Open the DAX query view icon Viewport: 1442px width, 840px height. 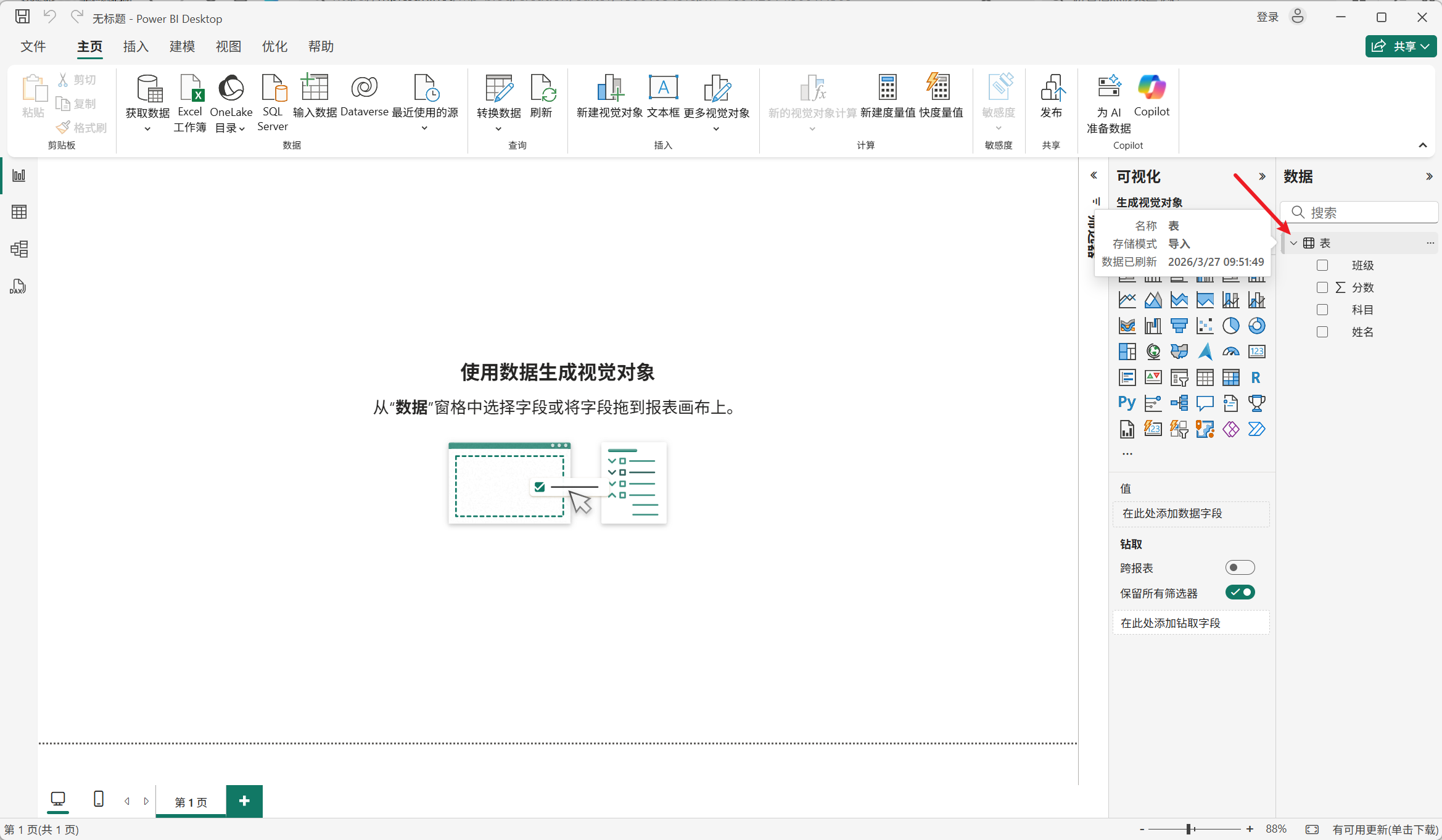(18, 286)
